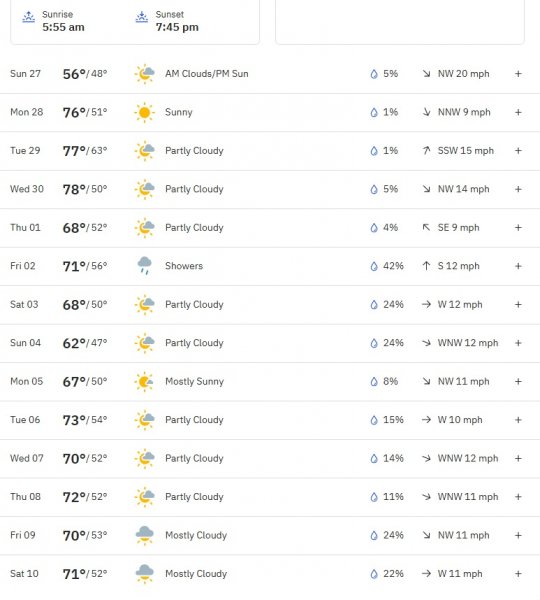Select the 7:45 pm sunset time

[177, 27]
